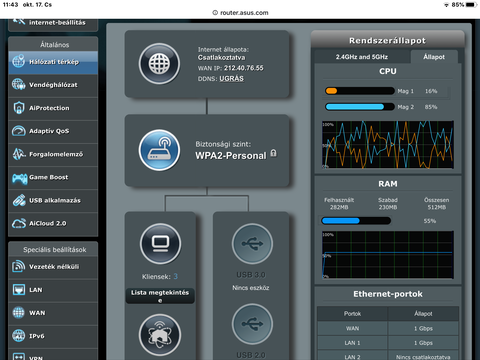This screenshot has height=360, width=480.
Task: Click the RAM usage progress bar
Action: coord(356,221)
